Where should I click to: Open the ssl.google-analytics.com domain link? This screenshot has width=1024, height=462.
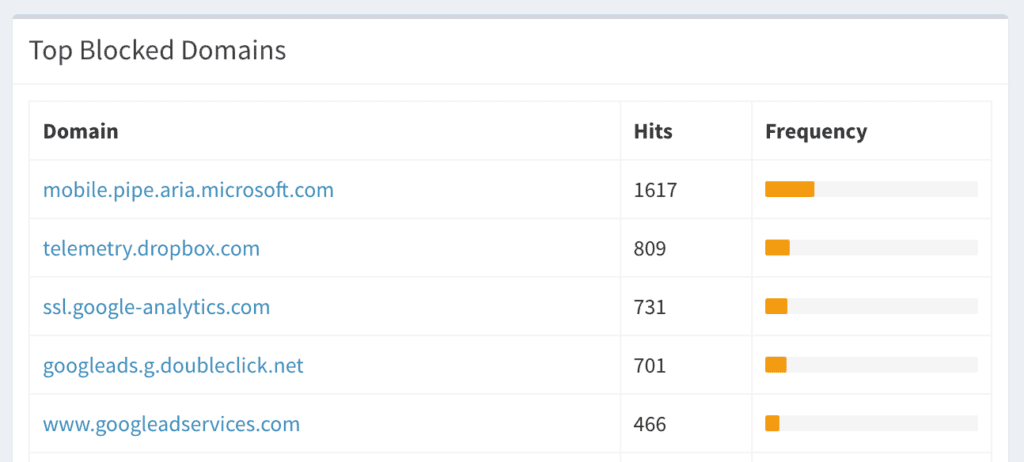(x=156, y=307)
